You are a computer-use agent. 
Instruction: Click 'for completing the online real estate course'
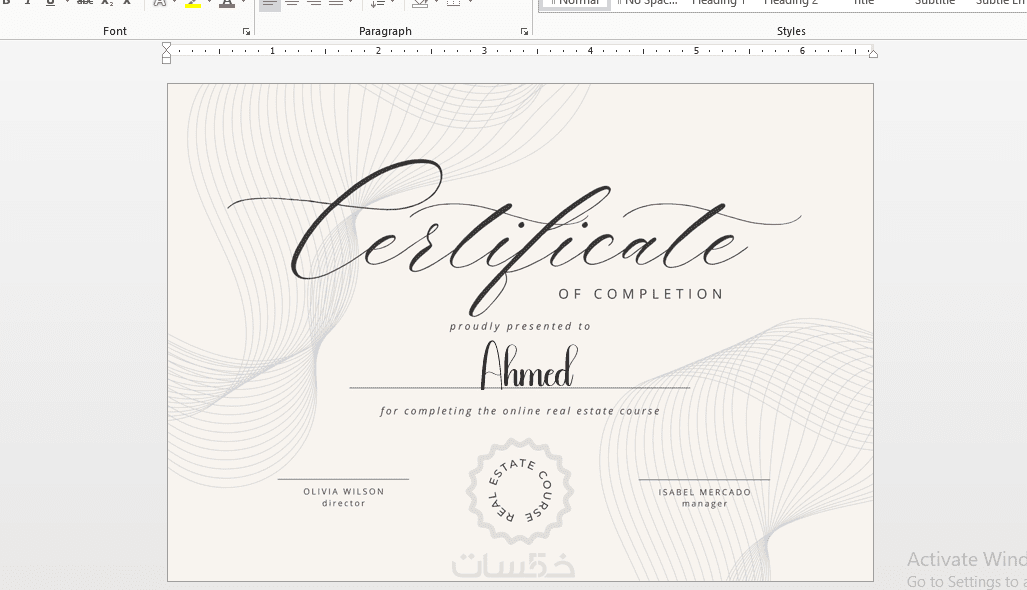pyautogui.click(x=520, y=411)
